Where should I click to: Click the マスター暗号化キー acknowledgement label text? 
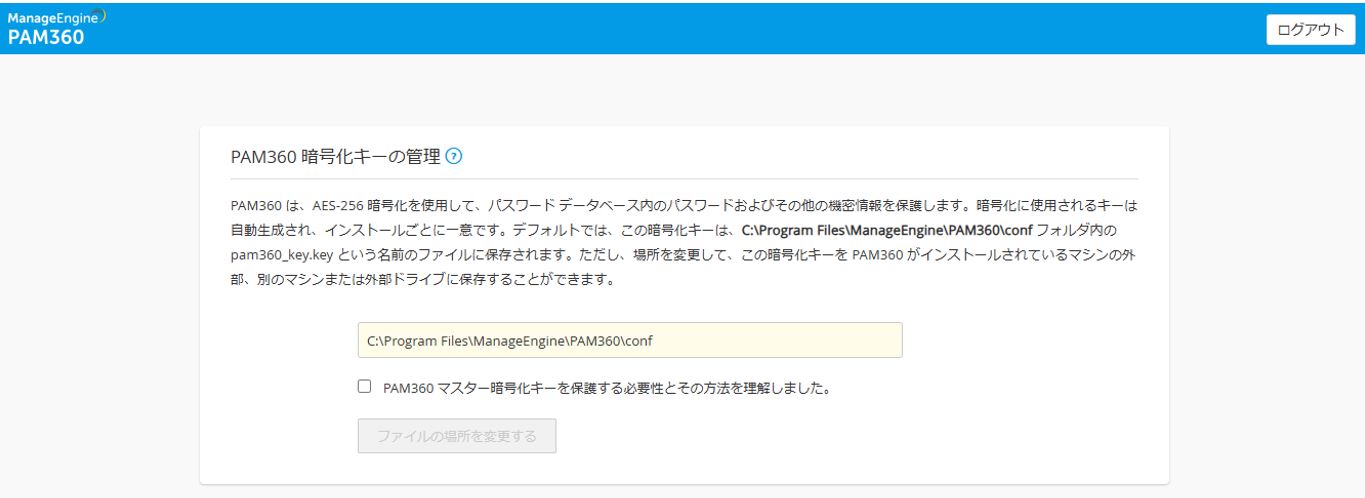coord(607,387)
